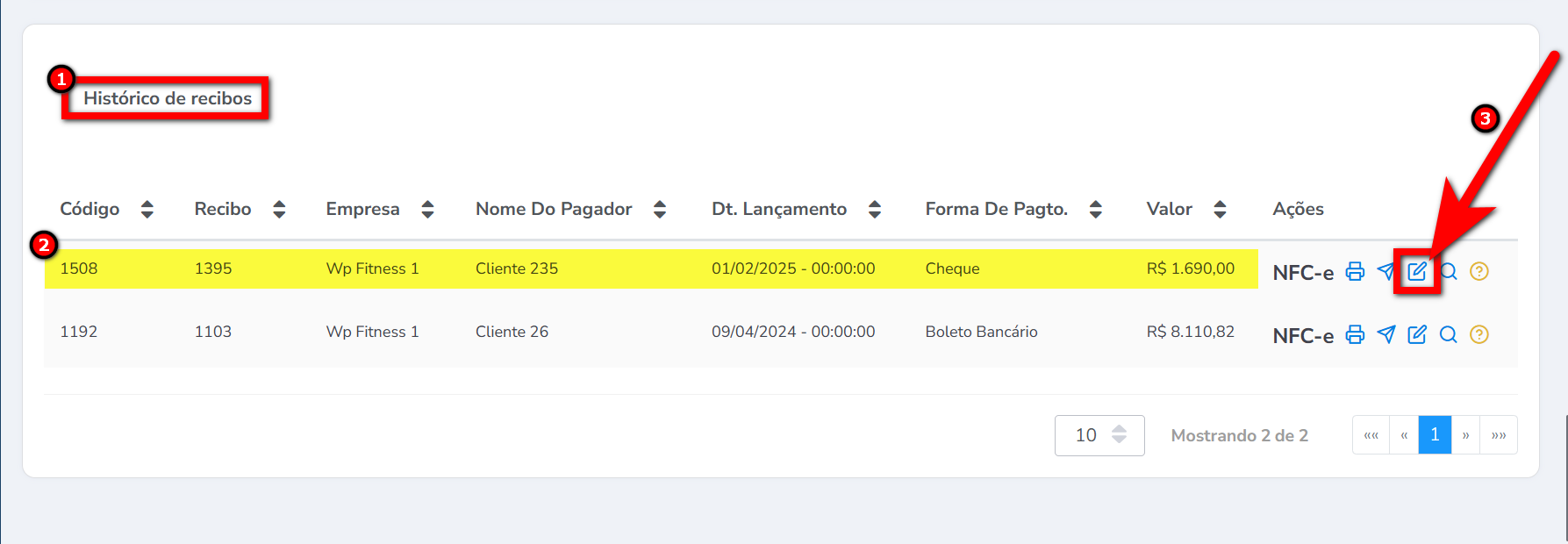Viewport: 1568px width, 544px height.
Task: Sort table by Recibo column
Action: (279, 209)
